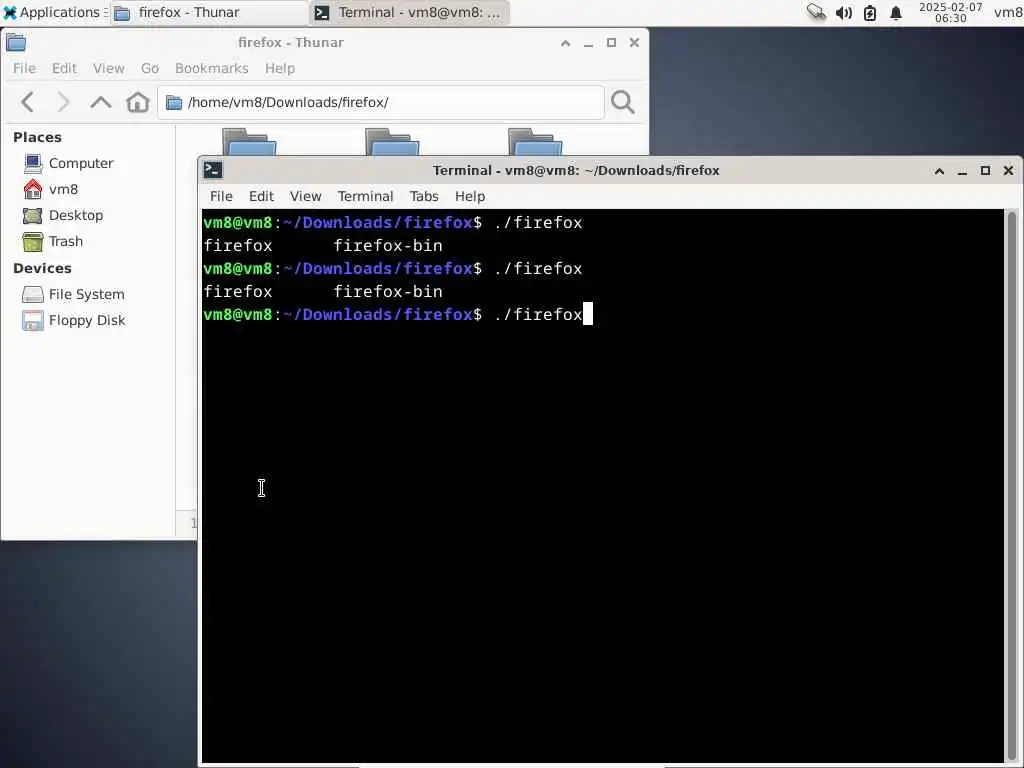The height and width of the screenshot is (768, 1024).
Task: Select the third folder thumbnail in Thunar
Action: 535,142
